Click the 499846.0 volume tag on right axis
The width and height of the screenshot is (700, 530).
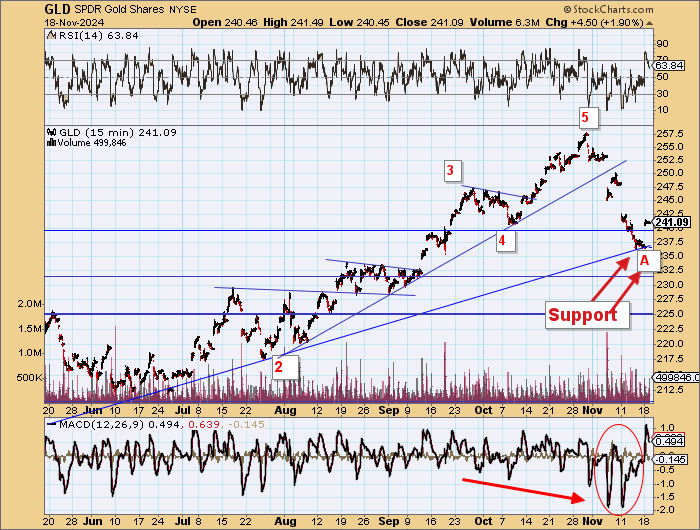pyautogui.click(x=678, y=378)
